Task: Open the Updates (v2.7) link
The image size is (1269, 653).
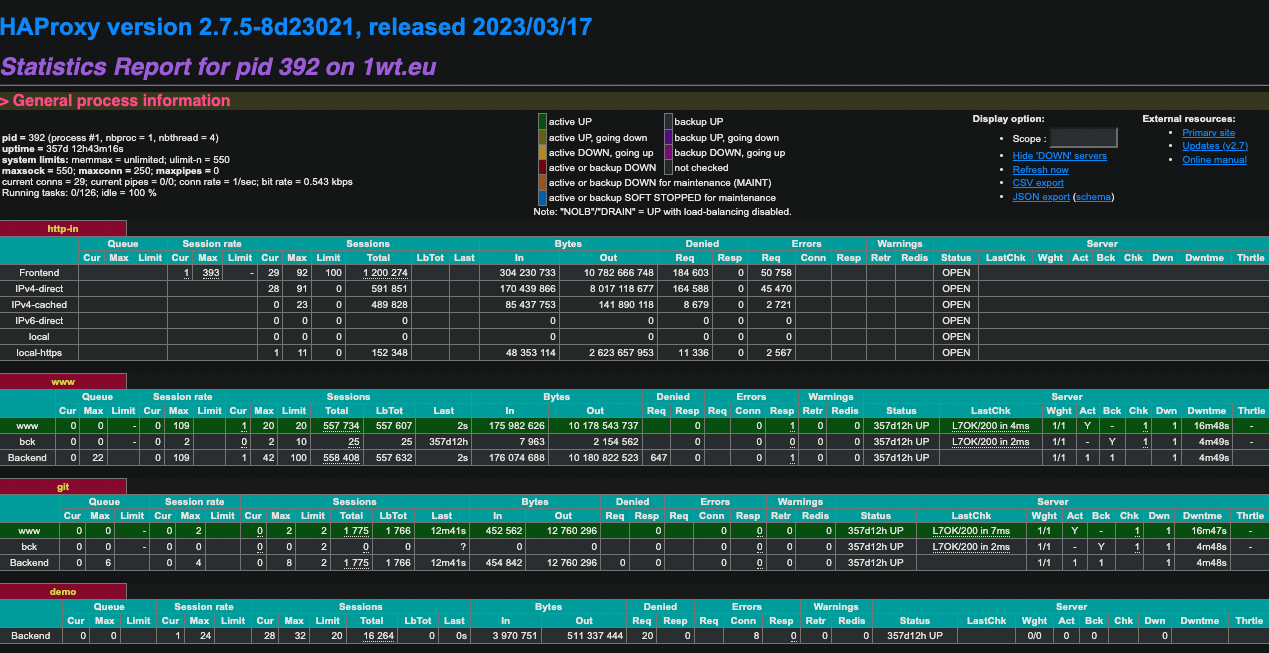Action: click(1215, 146)
